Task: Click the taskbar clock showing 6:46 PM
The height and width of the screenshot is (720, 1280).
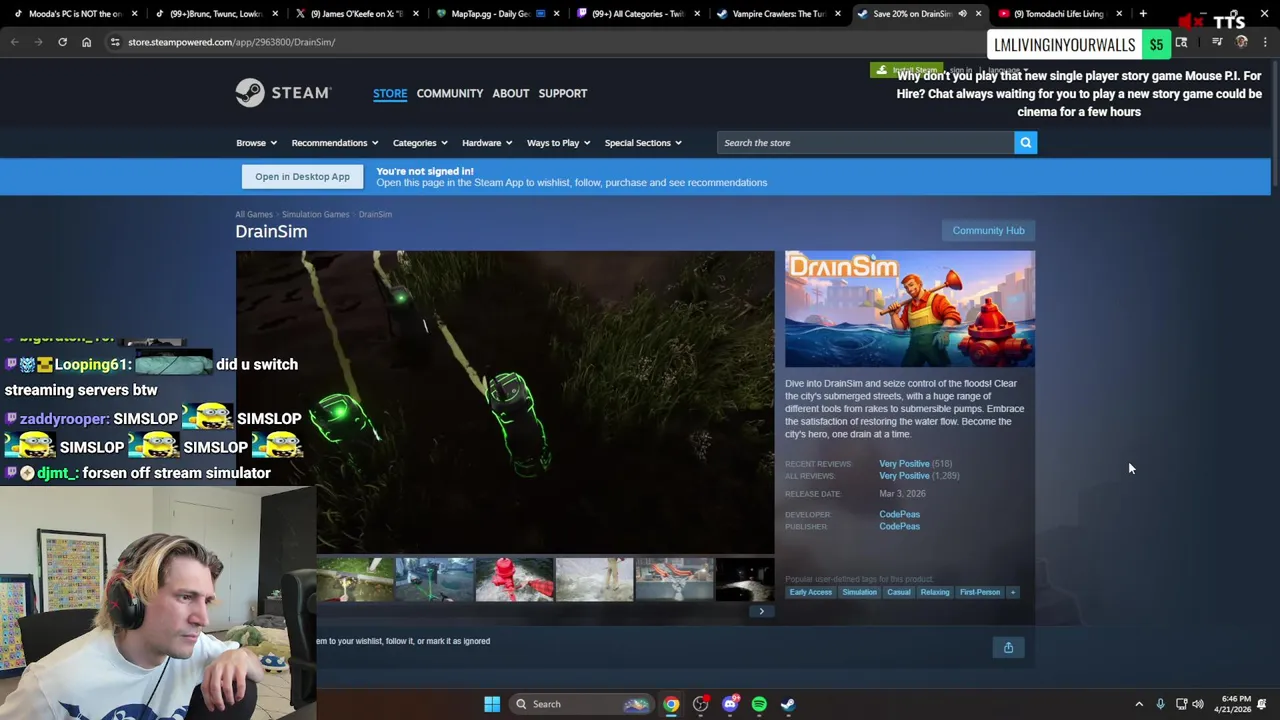Action: (1232, 704)
